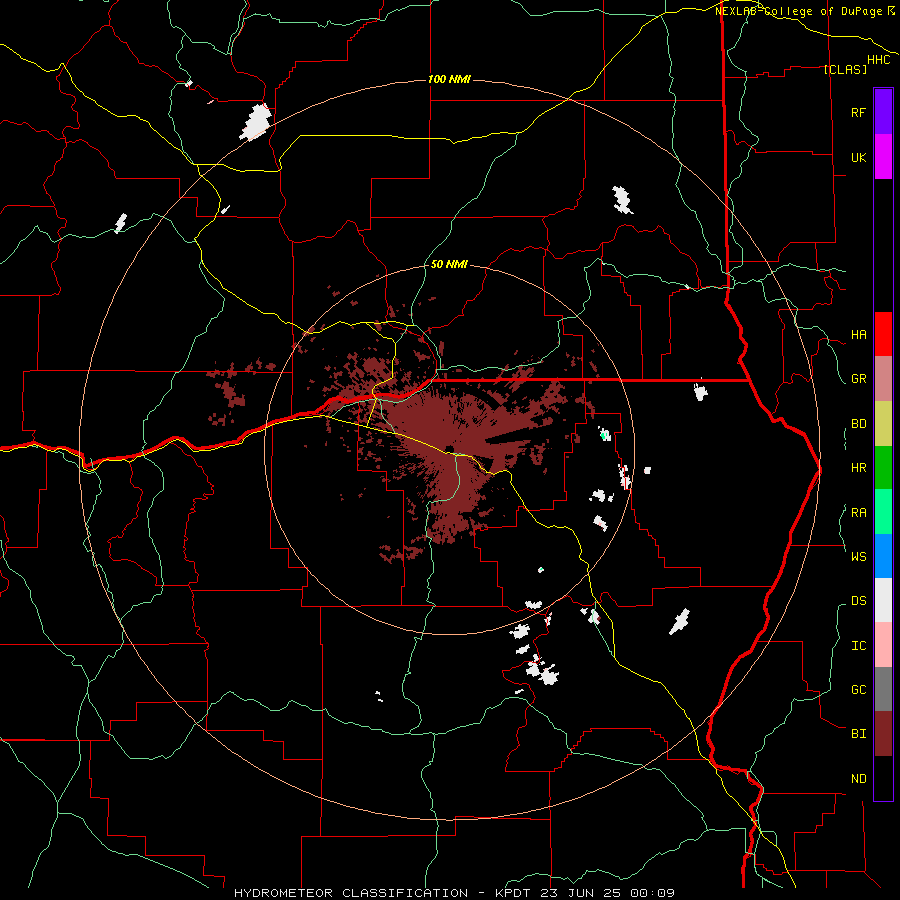Click the IC legend label
Image resolution: width=900 pixels, height=900 pixels.
tap(858, 646)
